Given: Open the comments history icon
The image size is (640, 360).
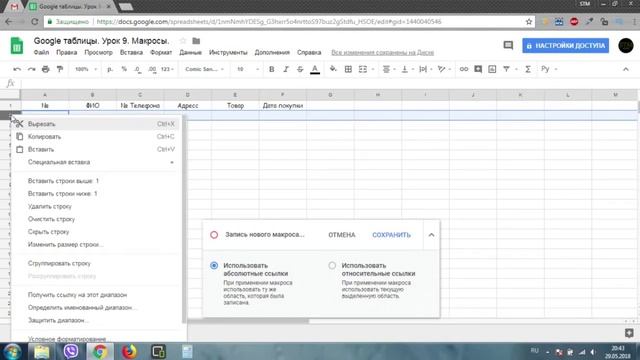Looking at the screenshot, I should (508, 45).
